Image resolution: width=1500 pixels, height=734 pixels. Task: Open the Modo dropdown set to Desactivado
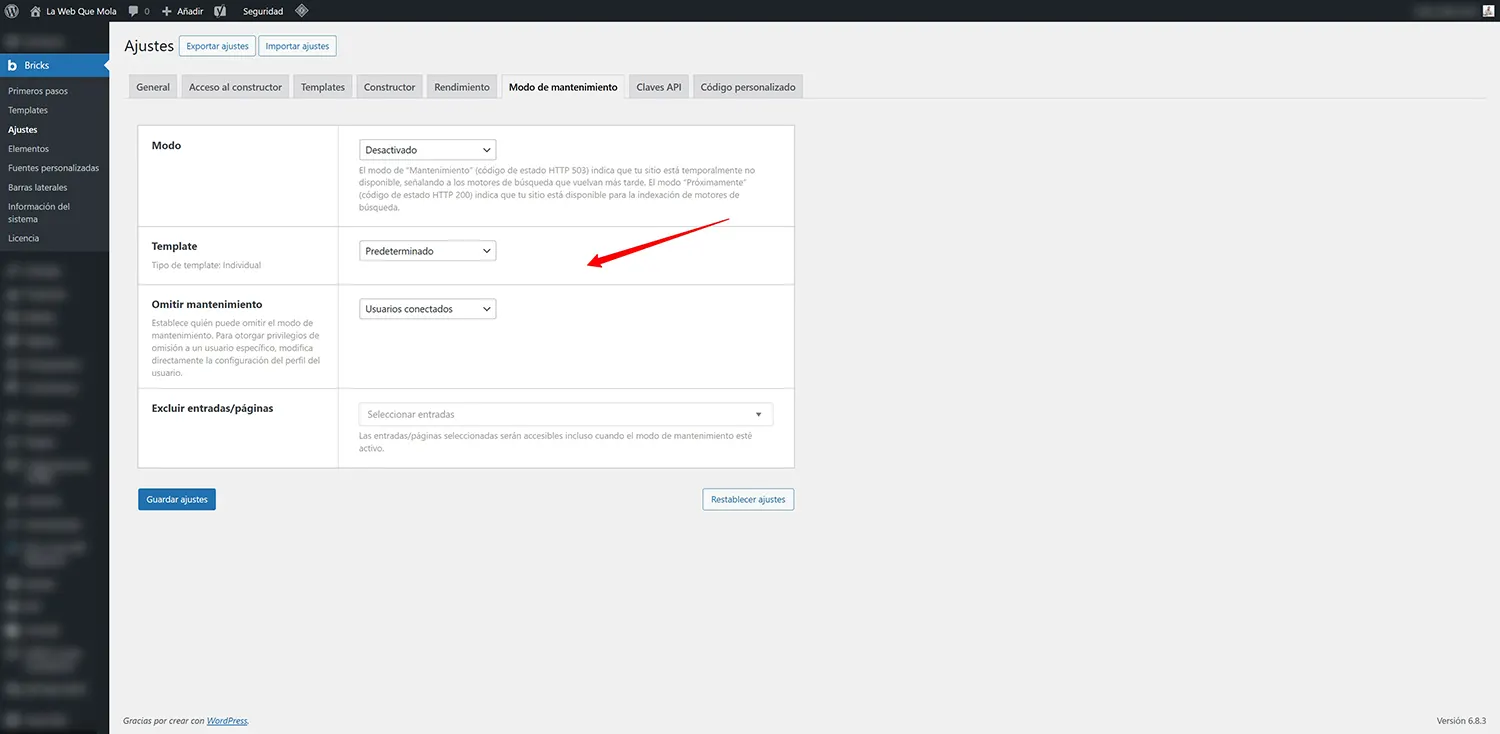[427, 150]
